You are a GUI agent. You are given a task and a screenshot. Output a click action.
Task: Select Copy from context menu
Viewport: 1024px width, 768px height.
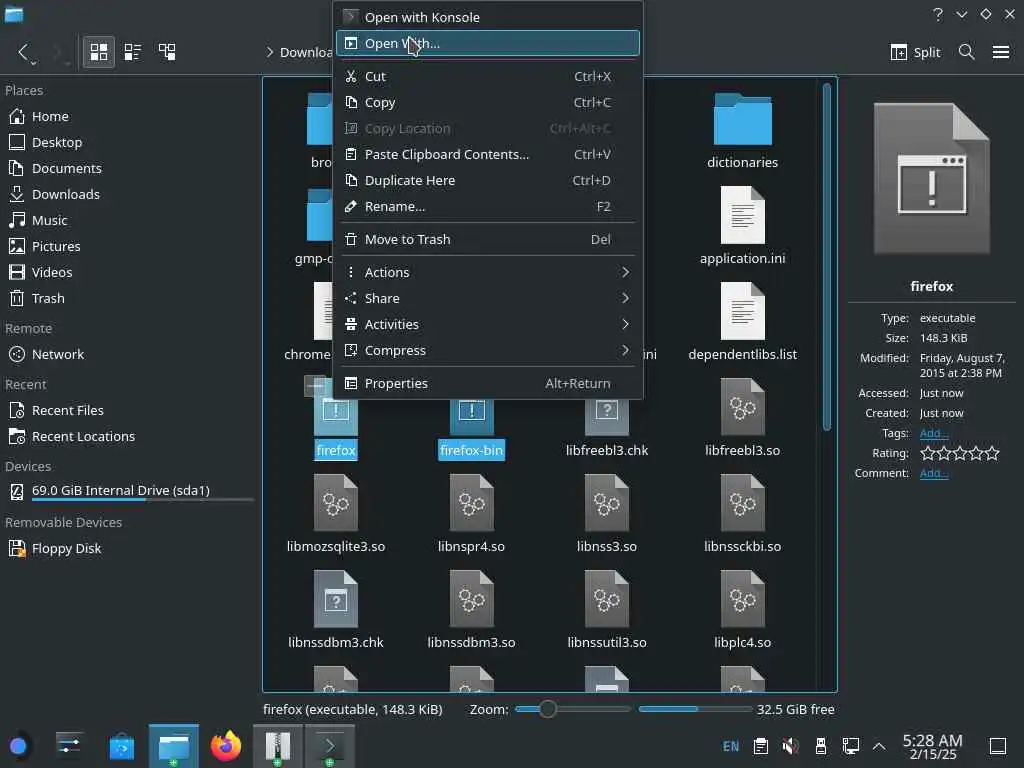click(x=487, y=103)
